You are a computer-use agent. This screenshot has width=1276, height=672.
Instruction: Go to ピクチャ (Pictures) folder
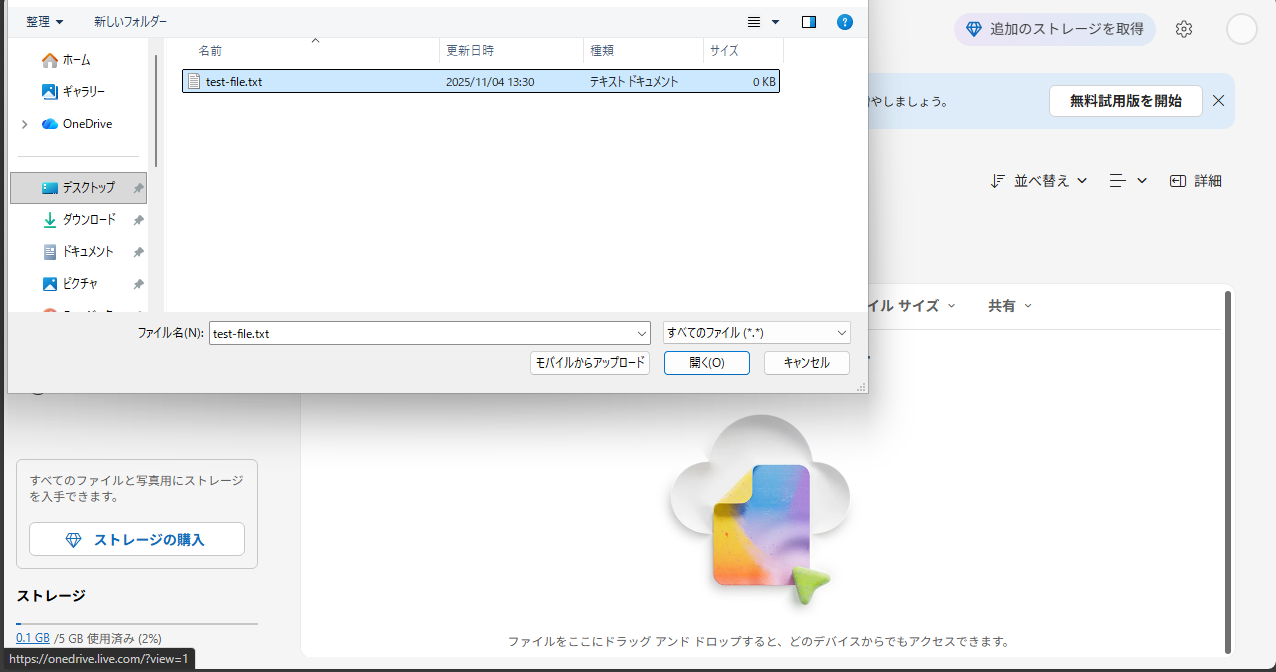click(80, 284)
